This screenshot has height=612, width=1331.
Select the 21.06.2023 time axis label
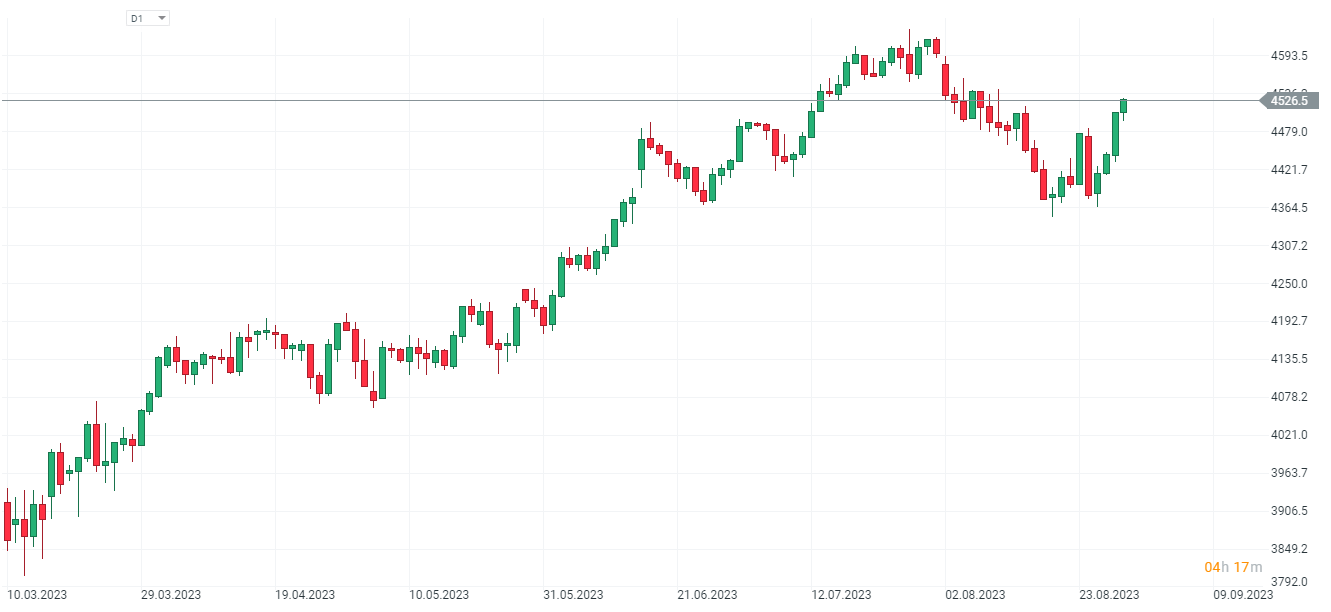click(707, 594)
